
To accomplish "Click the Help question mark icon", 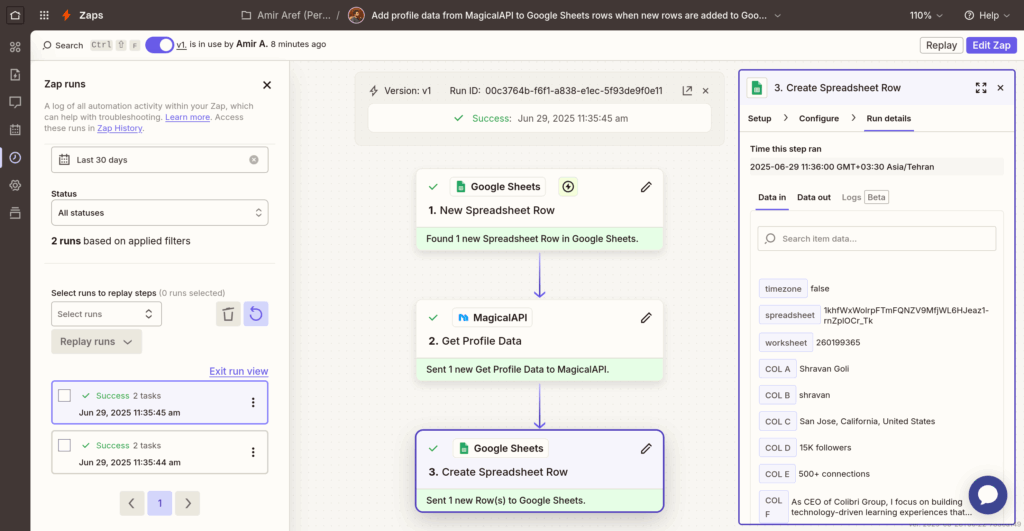I will point(969,15).
